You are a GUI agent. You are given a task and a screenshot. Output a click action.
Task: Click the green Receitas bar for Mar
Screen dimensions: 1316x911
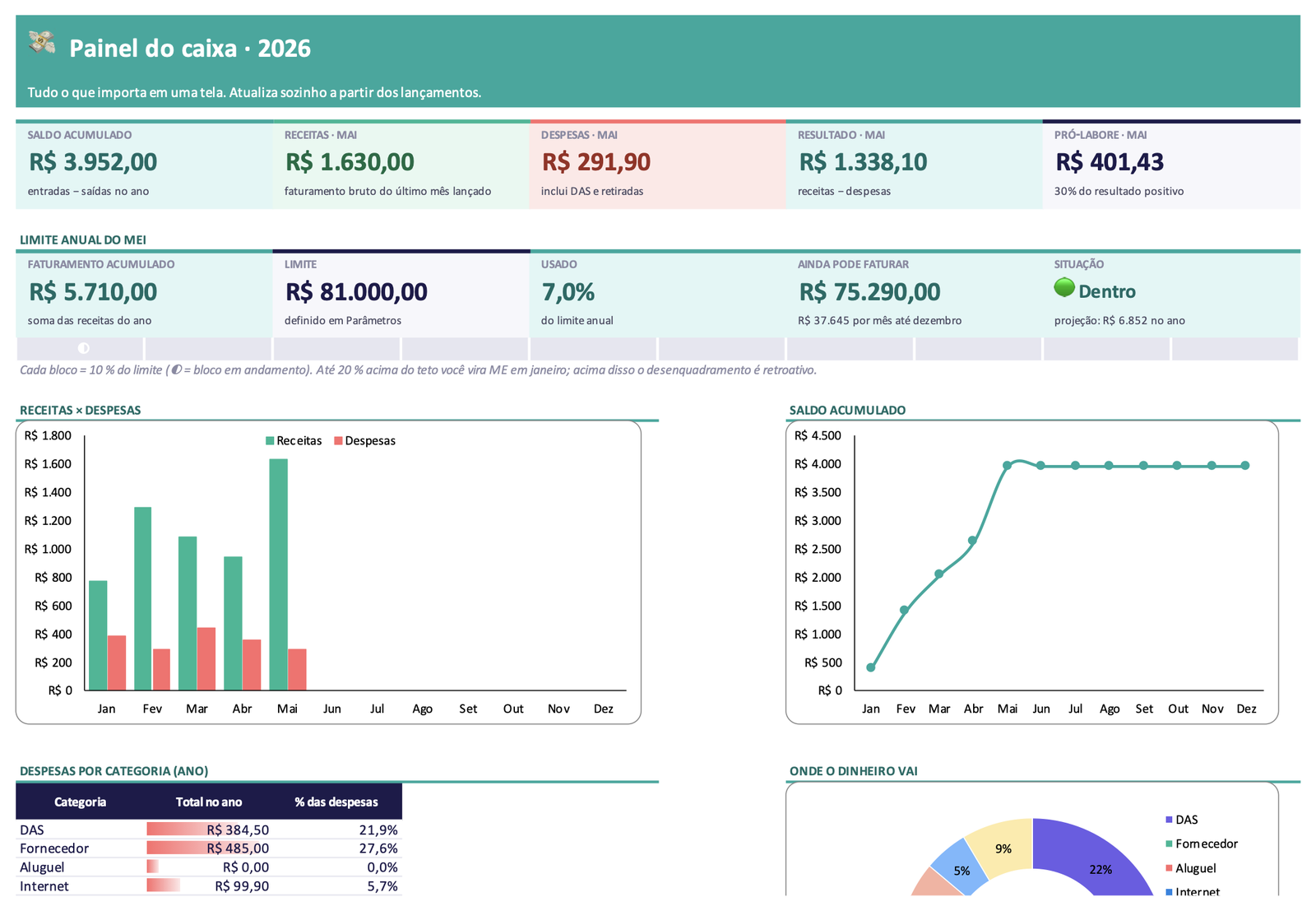tap(188, 613)
